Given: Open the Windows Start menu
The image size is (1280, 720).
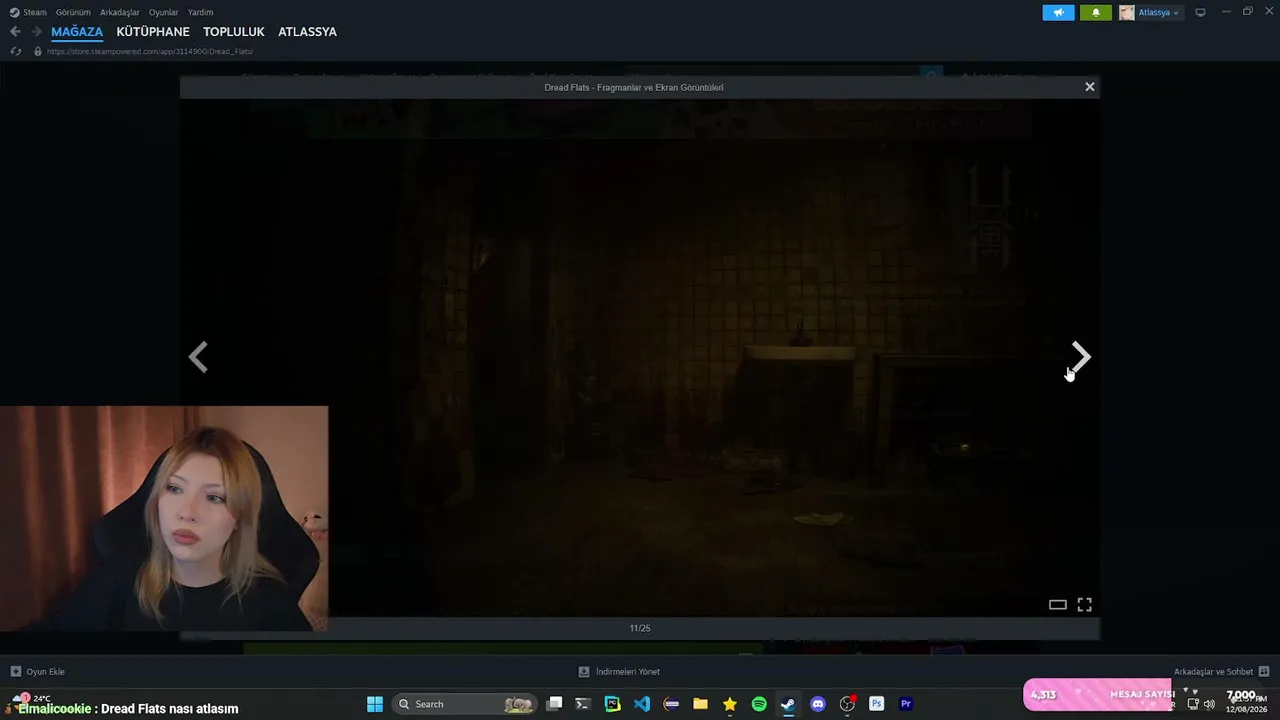Looking at the screenshot, I should click(x=375, y=704).
